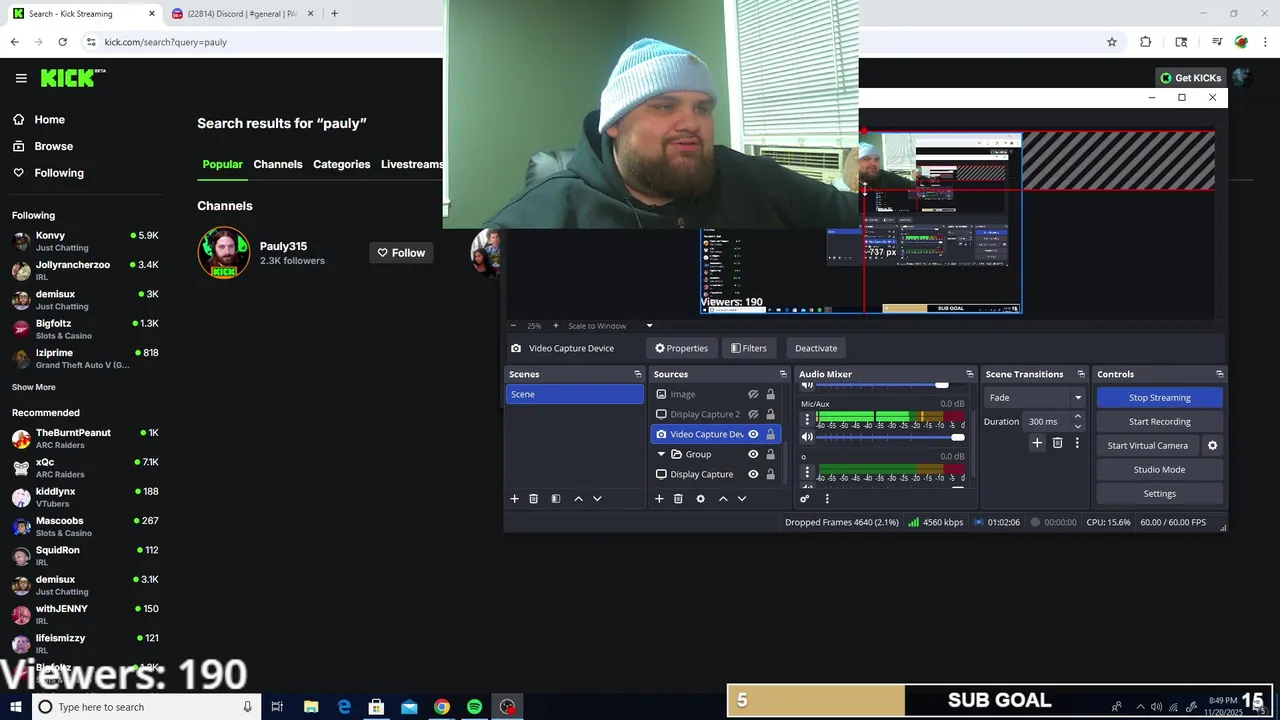This screenshot has height=720, width=1280.
Task: Open the Scale to Window dropdown arrow
Action: (649, 326)
